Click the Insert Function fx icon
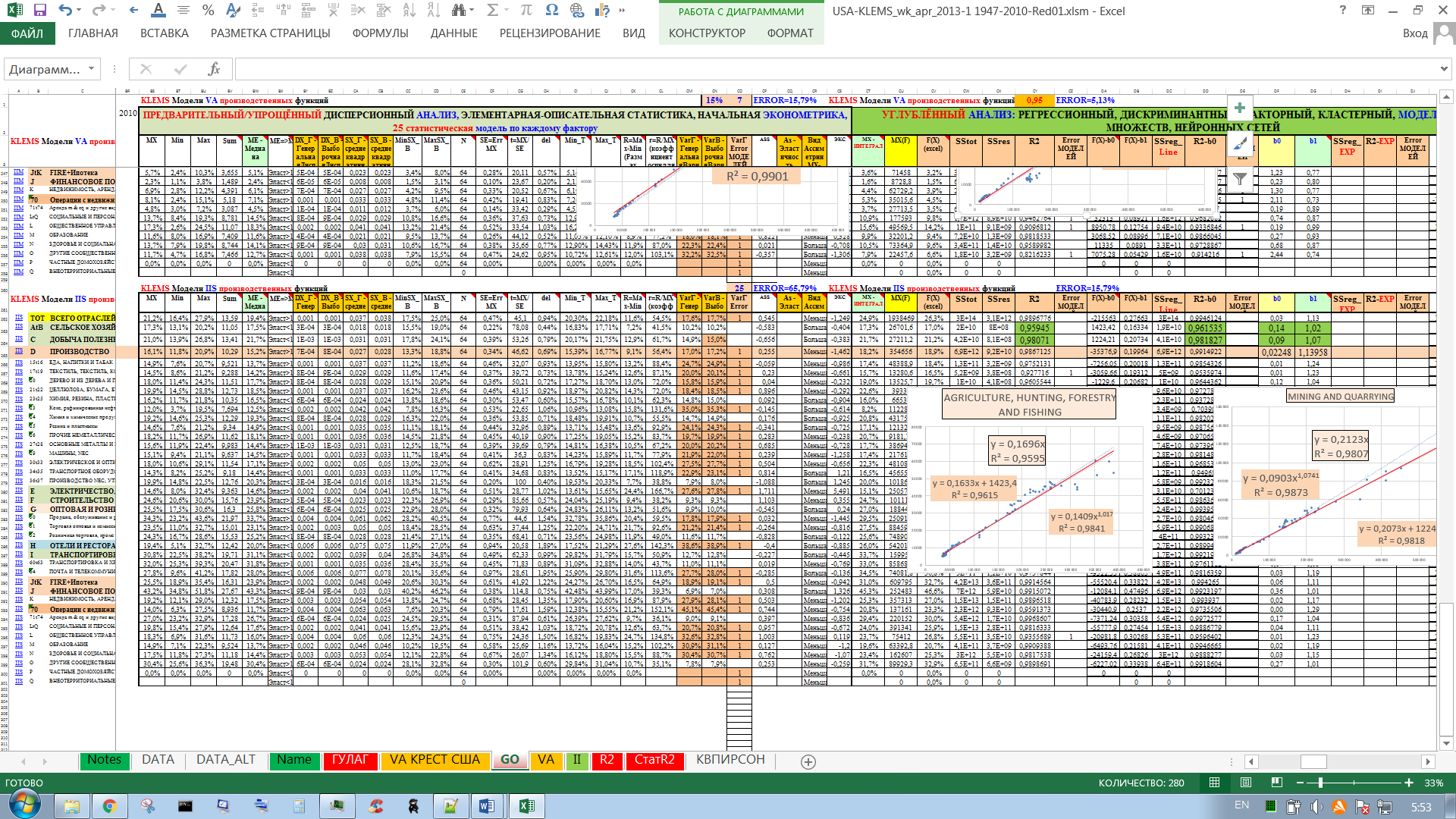 coord(214,69)
